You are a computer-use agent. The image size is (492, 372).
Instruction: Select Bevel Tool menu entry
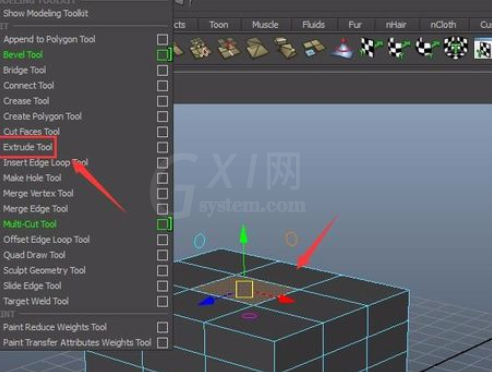click(x=23, y=55)
